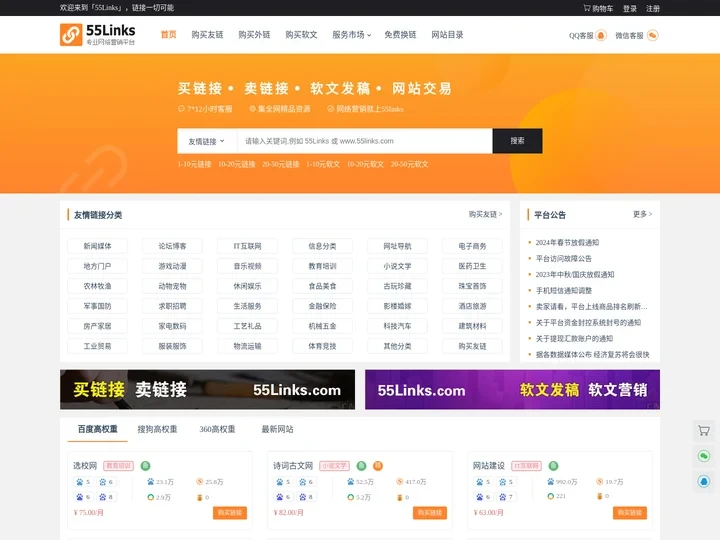
Task: Click the 小说文字 tag on 诗词古文网
Action: pyautogui.click(x=334, y=466)
